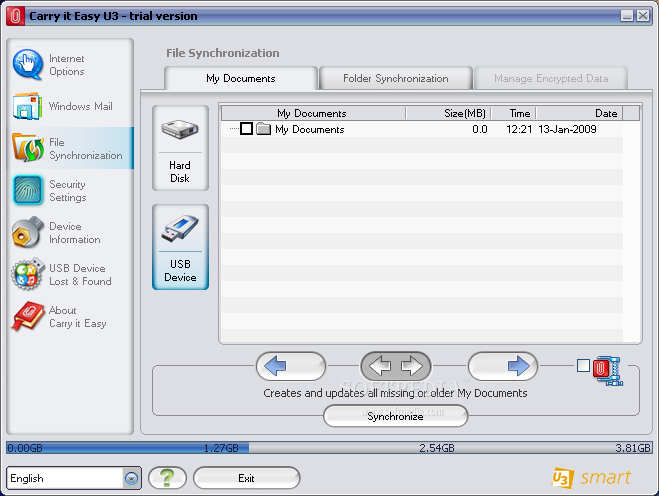Click USB Device Lost & Found label
This screenshot has width=659, height=496.
coord(80,275)
